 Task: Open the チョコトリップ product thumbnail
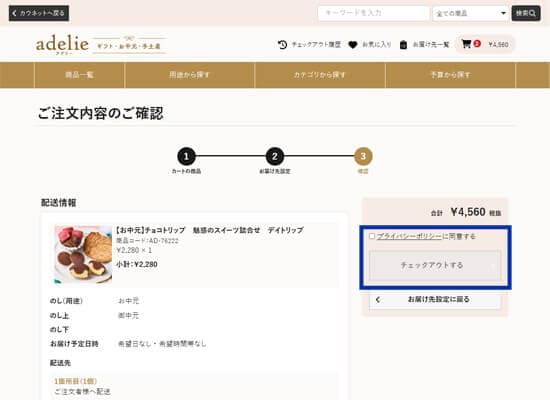click(83, 254)
